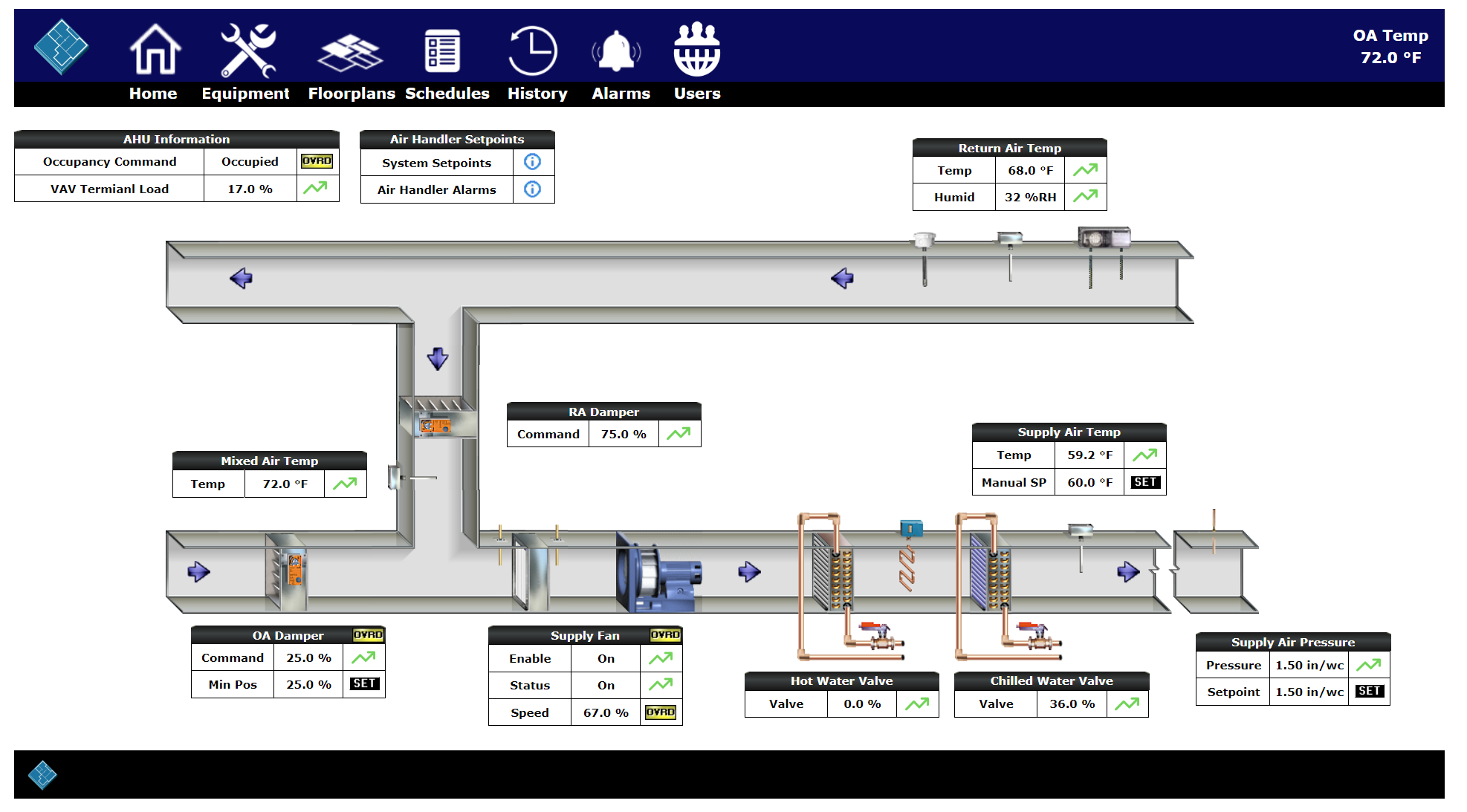Screen dimensions: 1467x812
Task: Open Mixed Air Temp trend icon
Action: click(x=345, y=484)
